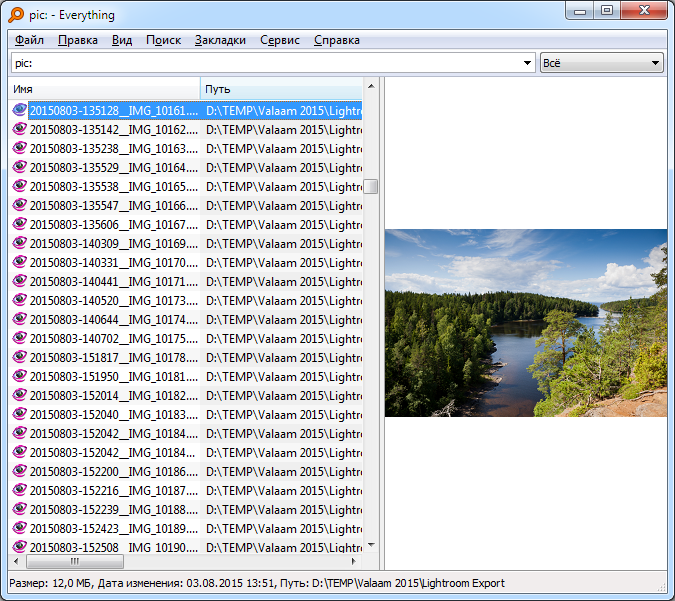Viewport: 675px width, 601px height.
Task: Sort results by Путь column header
Action: pos(282,89)
